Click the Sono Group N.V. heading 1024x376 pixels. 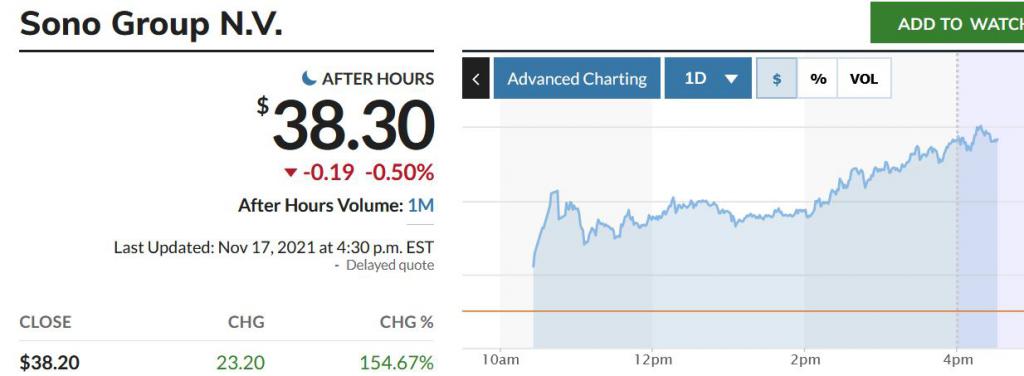coord(151,24)
